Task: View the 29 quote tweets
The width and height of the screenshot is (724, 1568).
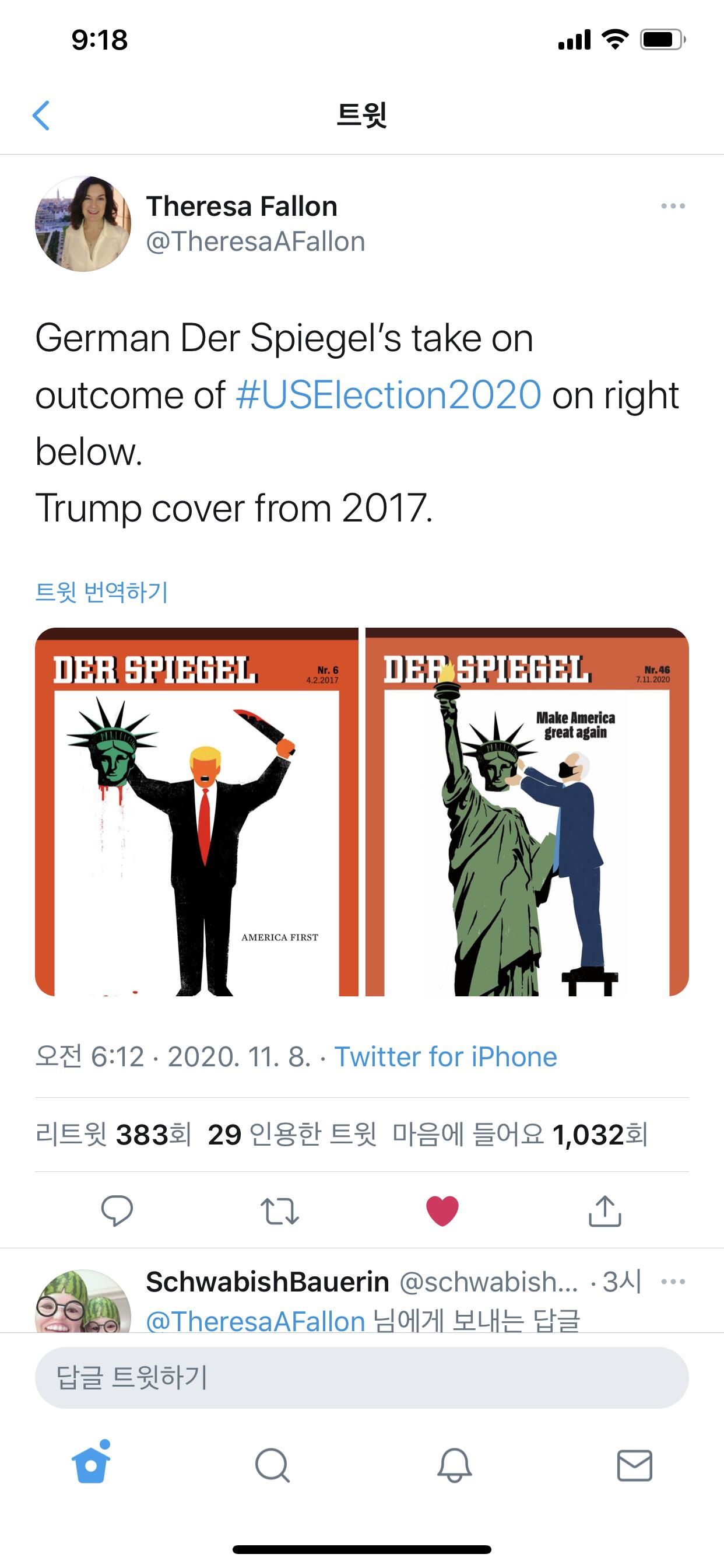Action: click(x=292, y=1135)
